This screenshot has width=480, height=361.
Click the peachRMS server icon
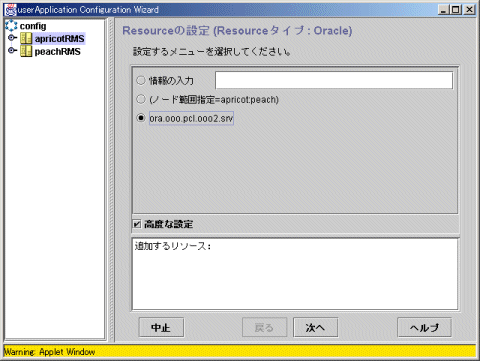click(x=26, y=51)
